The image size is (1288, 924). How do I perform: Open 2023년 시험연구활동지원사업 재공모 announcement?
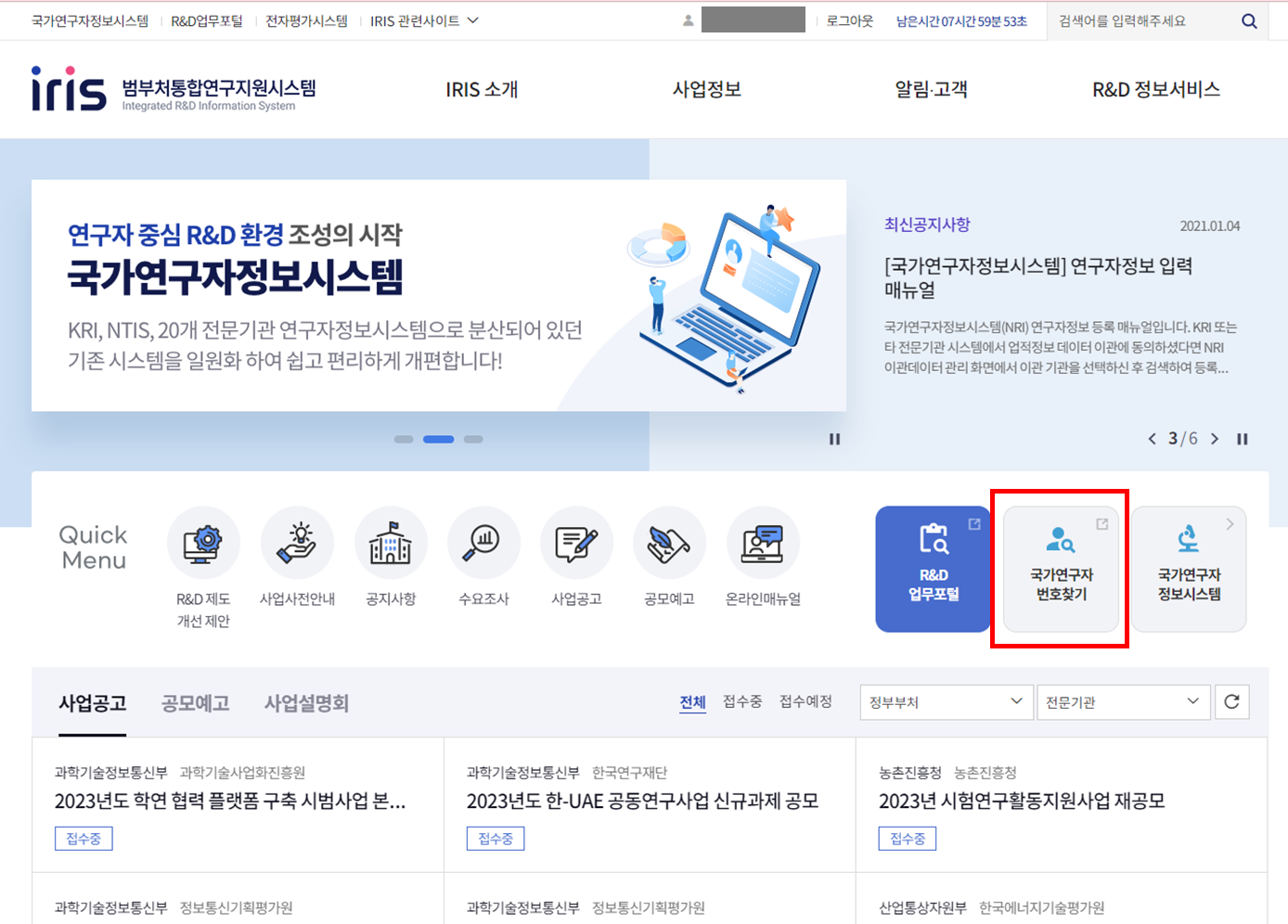coord(1022,801)
